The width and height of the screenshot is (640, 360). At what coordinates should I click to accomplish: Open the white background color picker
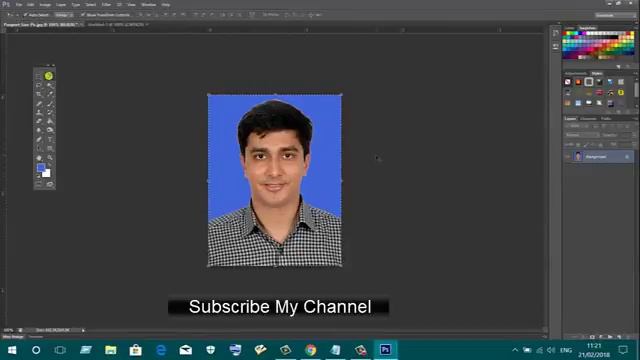(x=47, y=173)
